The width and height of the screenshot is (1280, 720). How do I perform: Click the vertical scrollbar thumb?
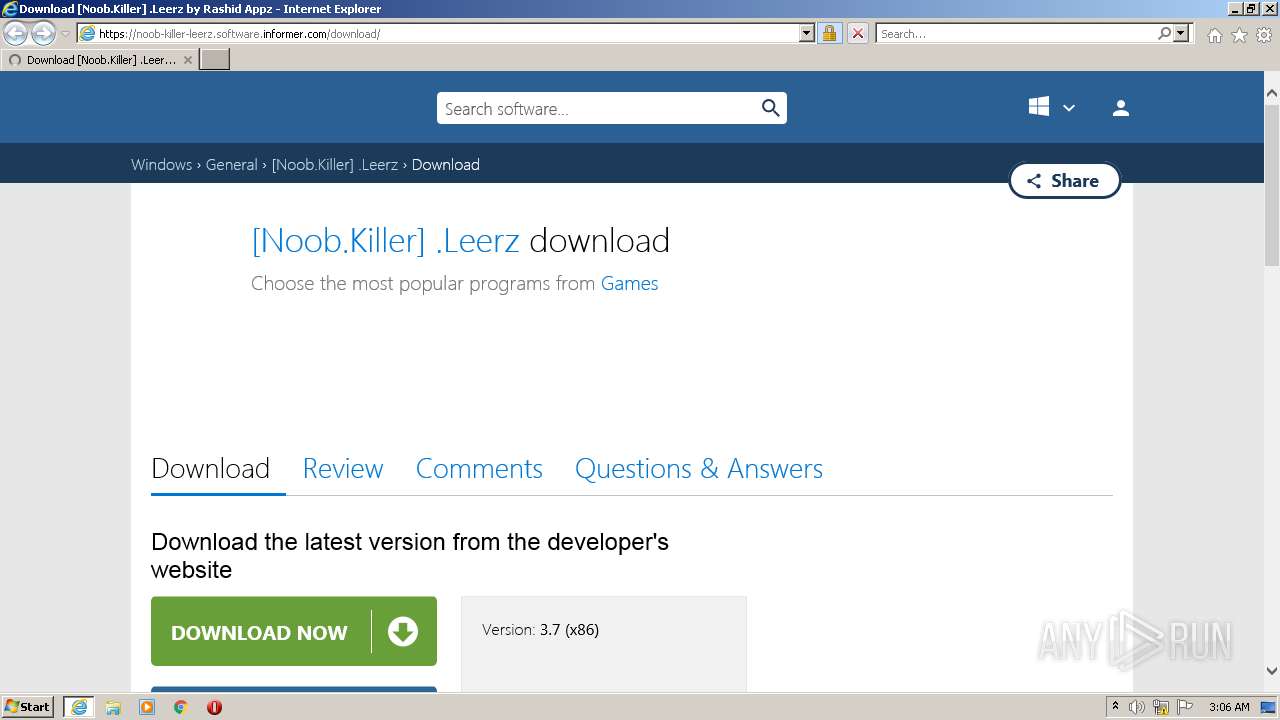tap(1272, 184)
